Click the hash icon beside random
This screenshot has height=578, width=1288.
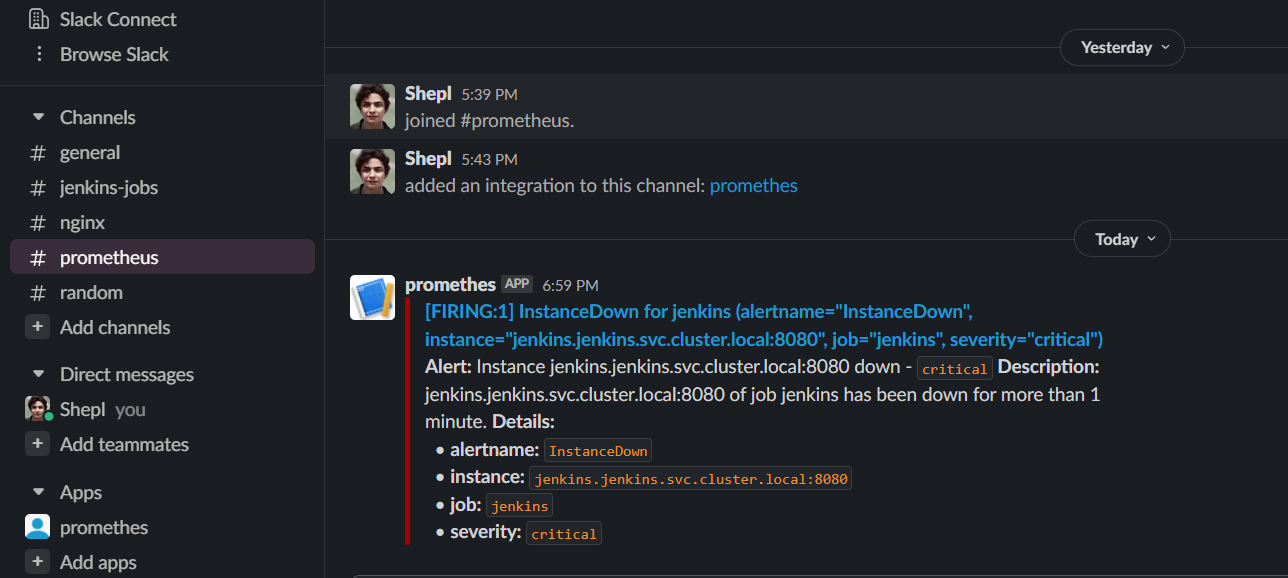coord(38,293)
